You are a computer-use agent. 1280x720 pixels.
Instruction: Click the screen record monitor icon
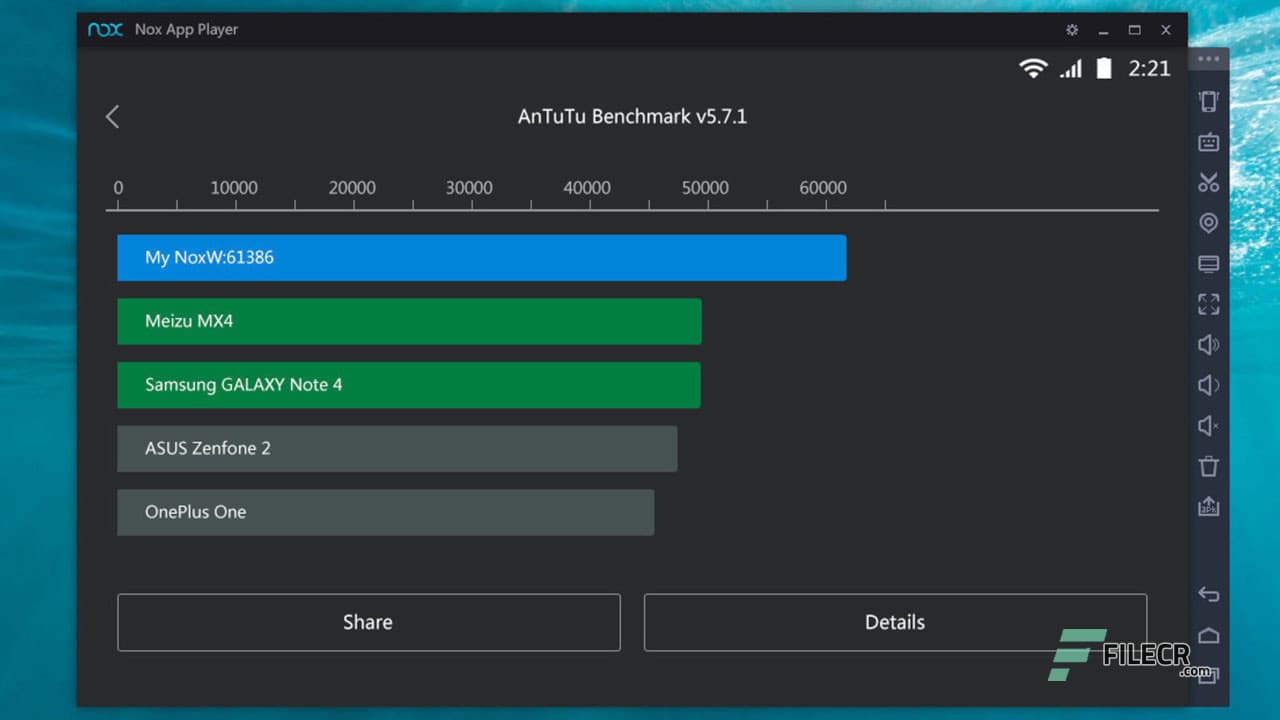[1208, 263]
